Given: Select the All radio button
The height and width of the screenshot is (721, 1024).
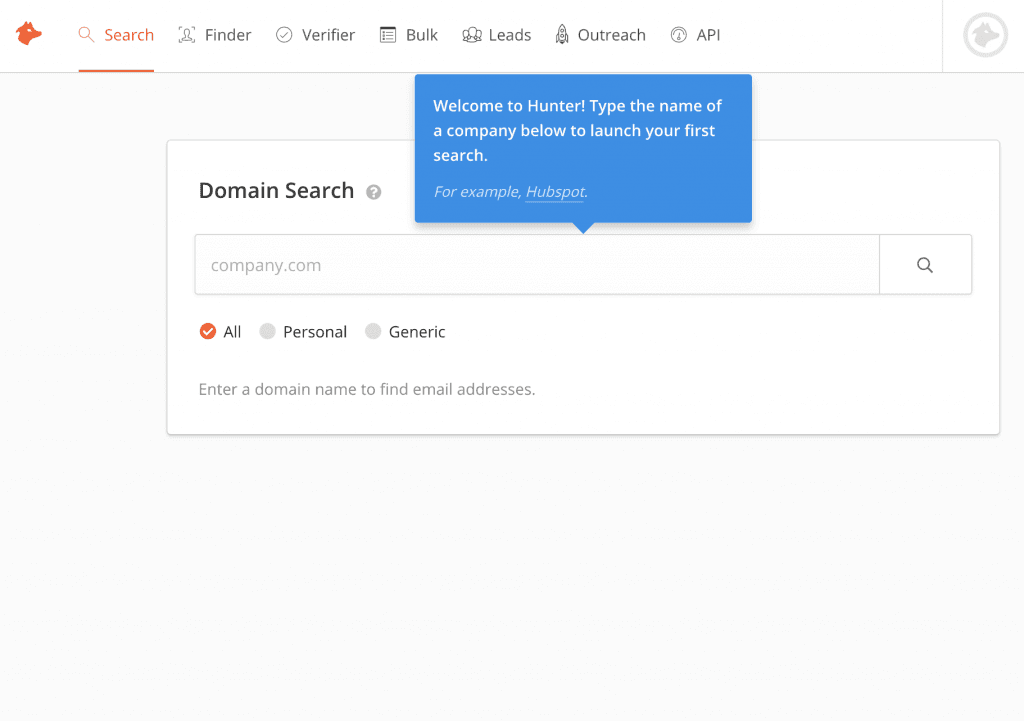Looking at the screenshot, I should point(208,331).
